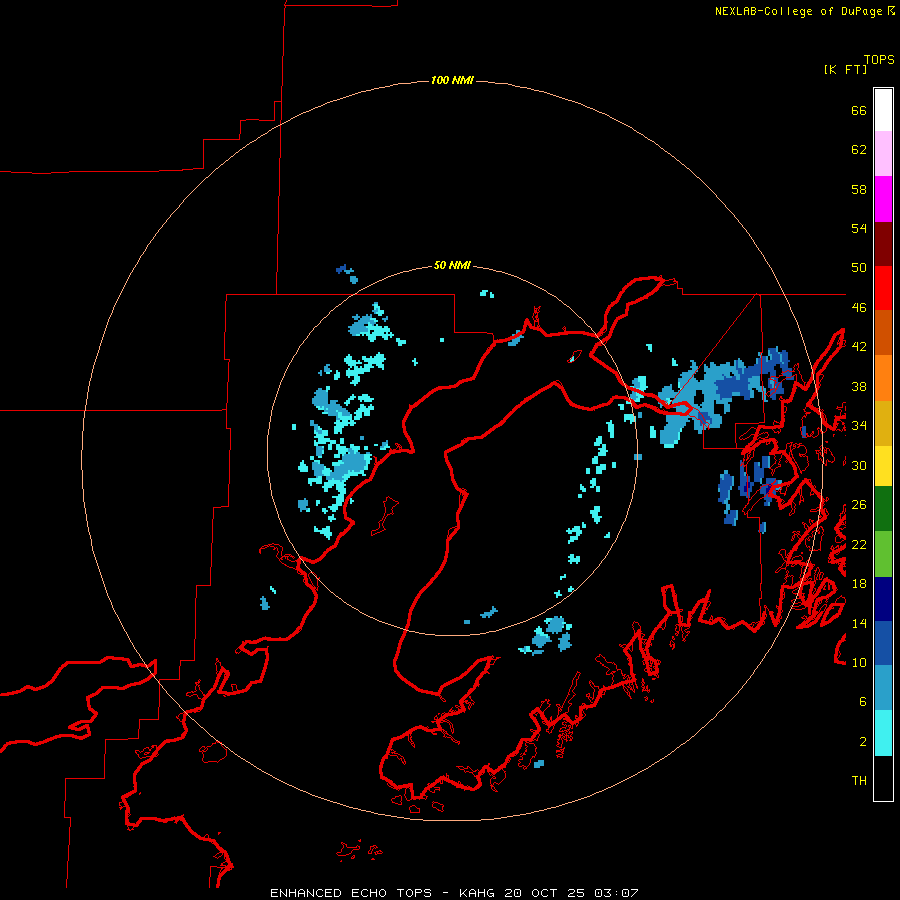The width and height of the screenshot is (900, 900).
Task: Click the 10 legend value
Action: click(859, 662)
